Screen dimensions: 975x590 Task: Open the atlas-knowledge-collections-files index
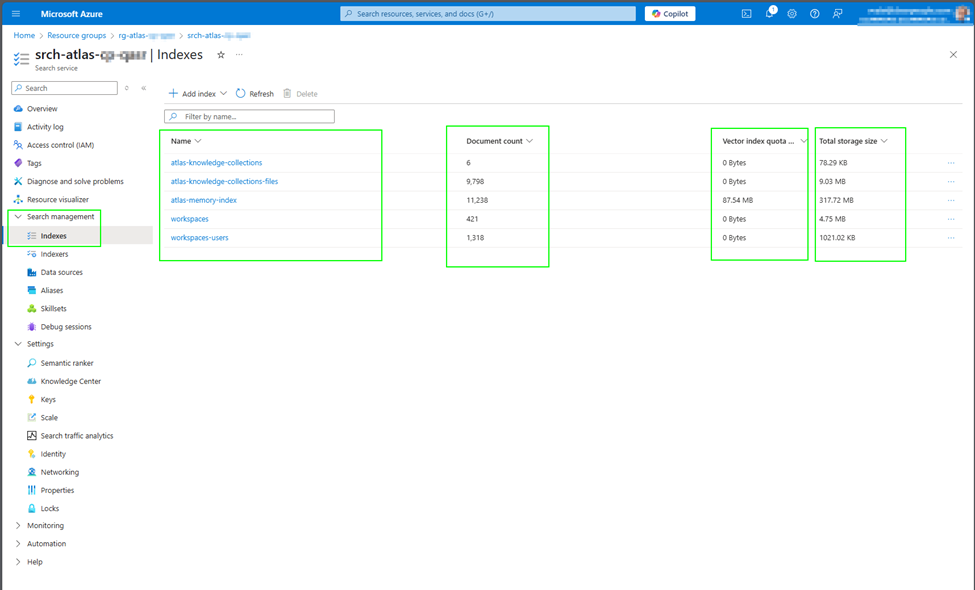[224, 182]
